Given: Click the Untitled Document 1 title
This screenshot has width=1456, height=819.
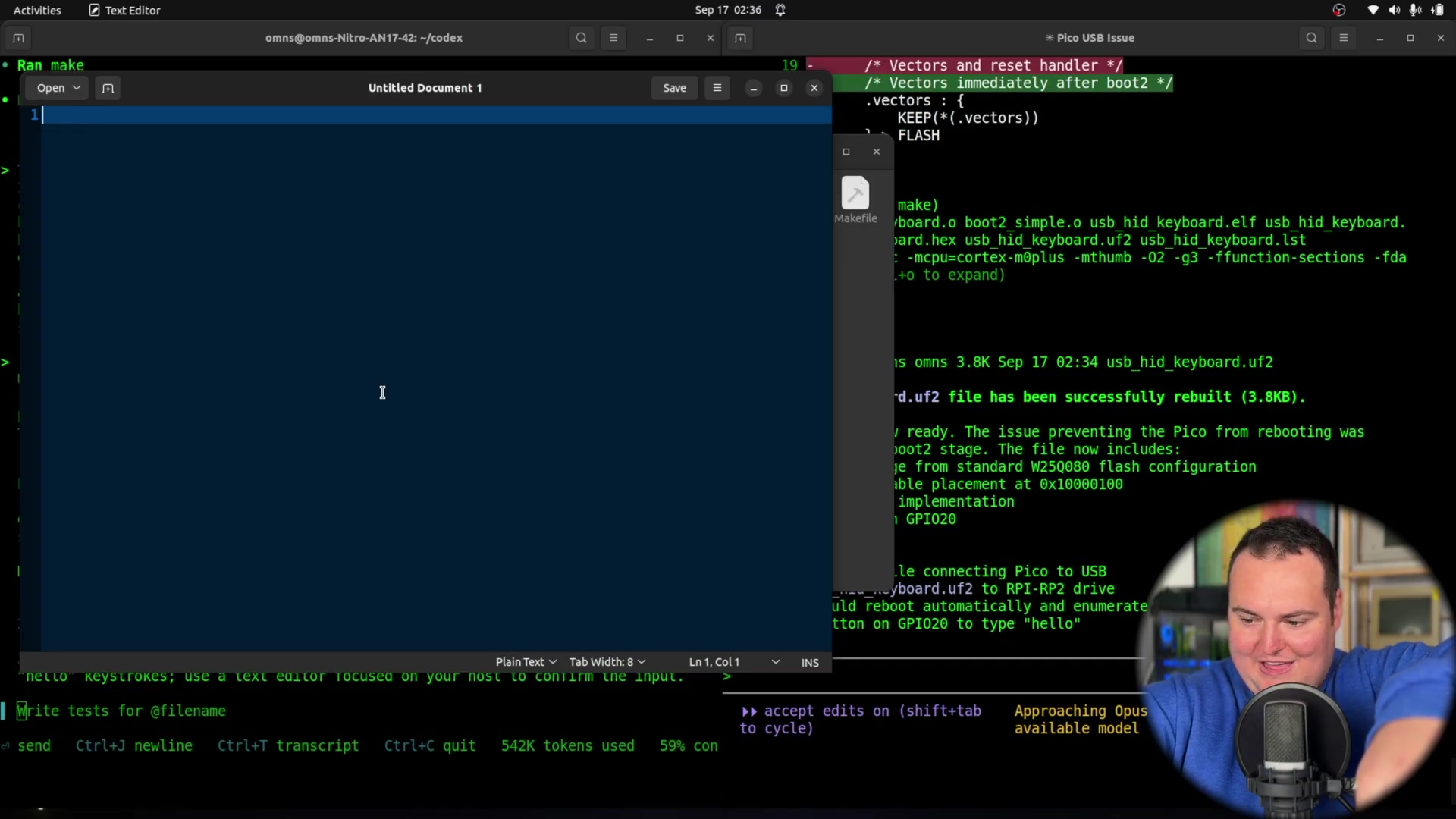Looking at the screenshot, I should [x=425, y=88].
